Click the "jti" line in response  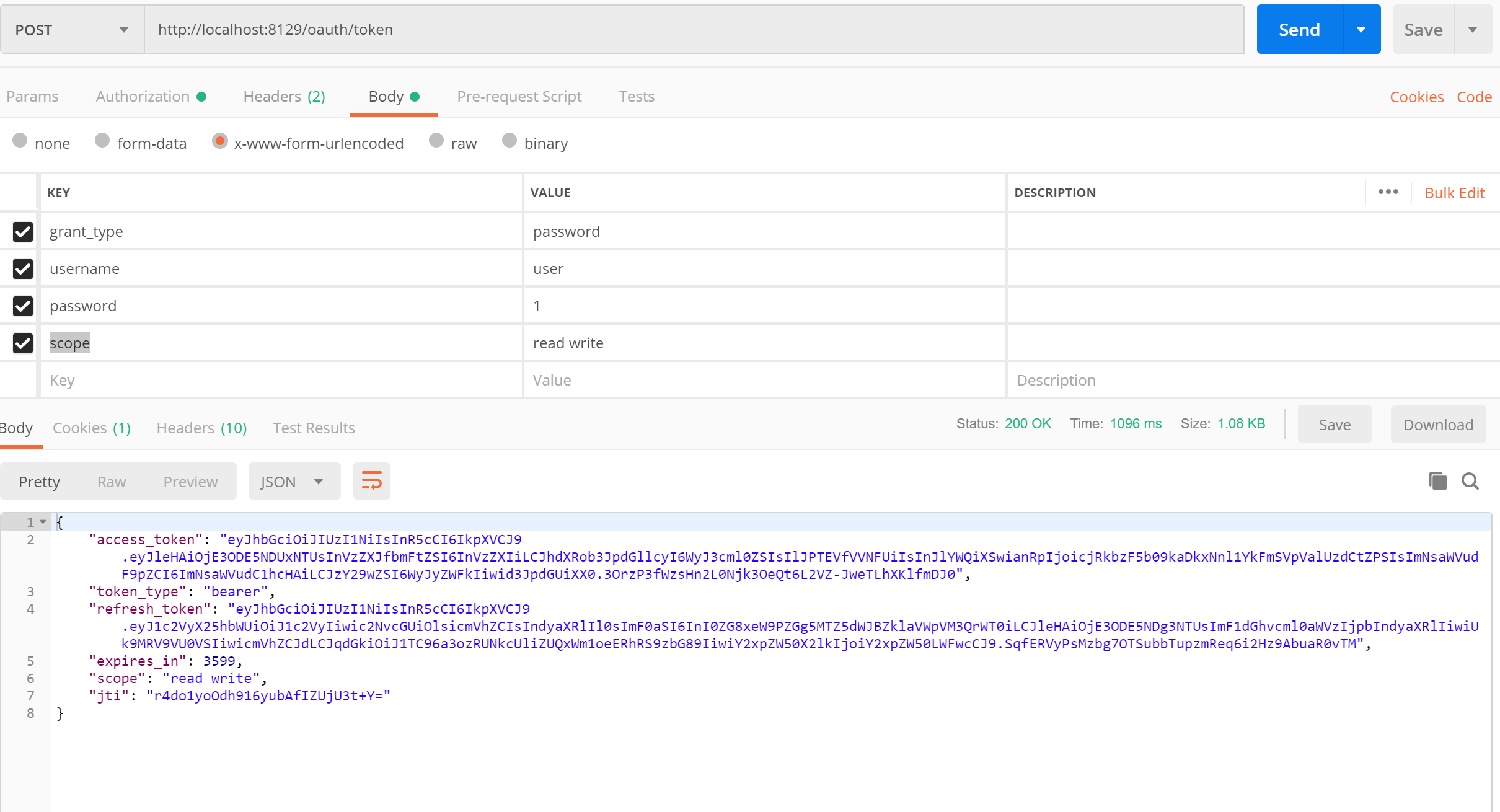(x=240, y=696)
